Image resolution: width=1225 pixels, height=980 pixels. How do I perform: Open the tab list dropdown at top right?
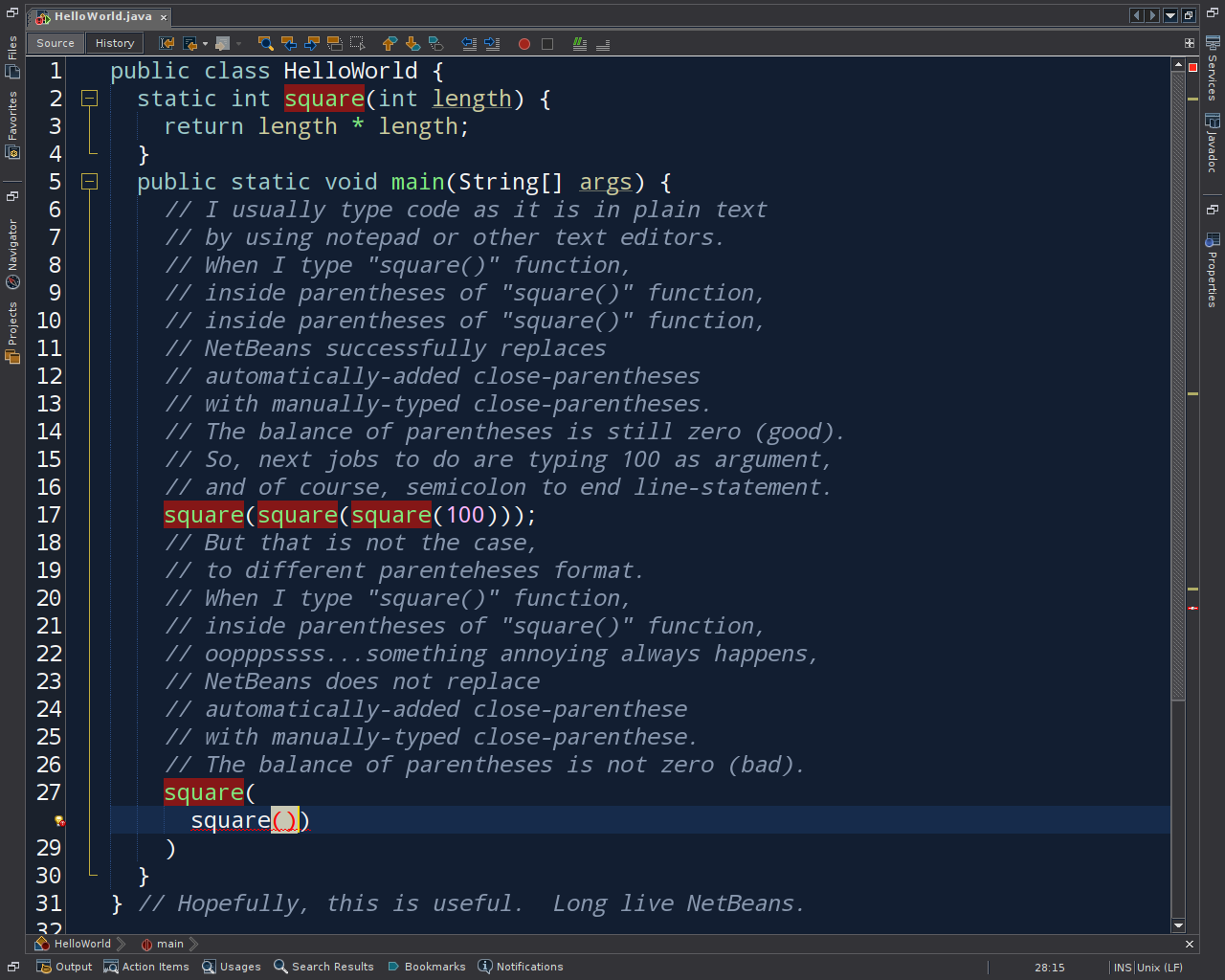point(1169,15)
